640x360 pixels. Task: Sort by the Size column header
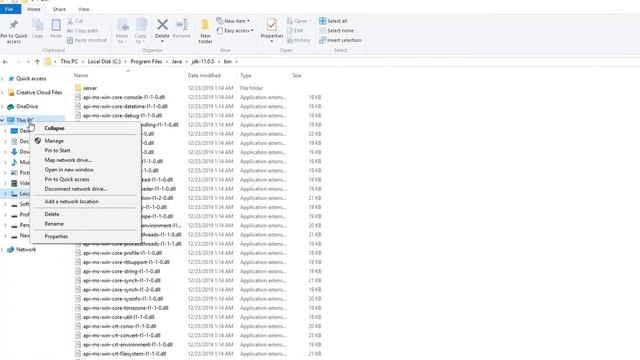point(297,76)
